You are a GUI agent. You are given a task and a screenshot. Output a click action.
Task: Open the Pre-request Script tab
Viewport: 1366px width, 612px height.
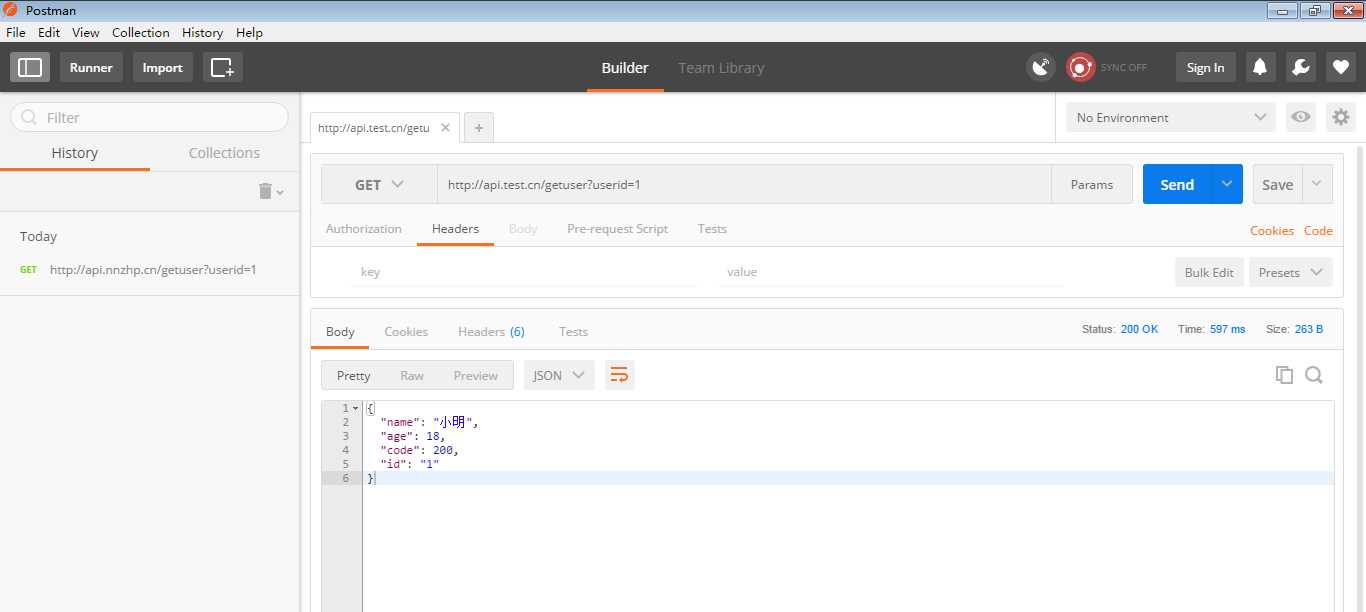(x=617, y=229)
